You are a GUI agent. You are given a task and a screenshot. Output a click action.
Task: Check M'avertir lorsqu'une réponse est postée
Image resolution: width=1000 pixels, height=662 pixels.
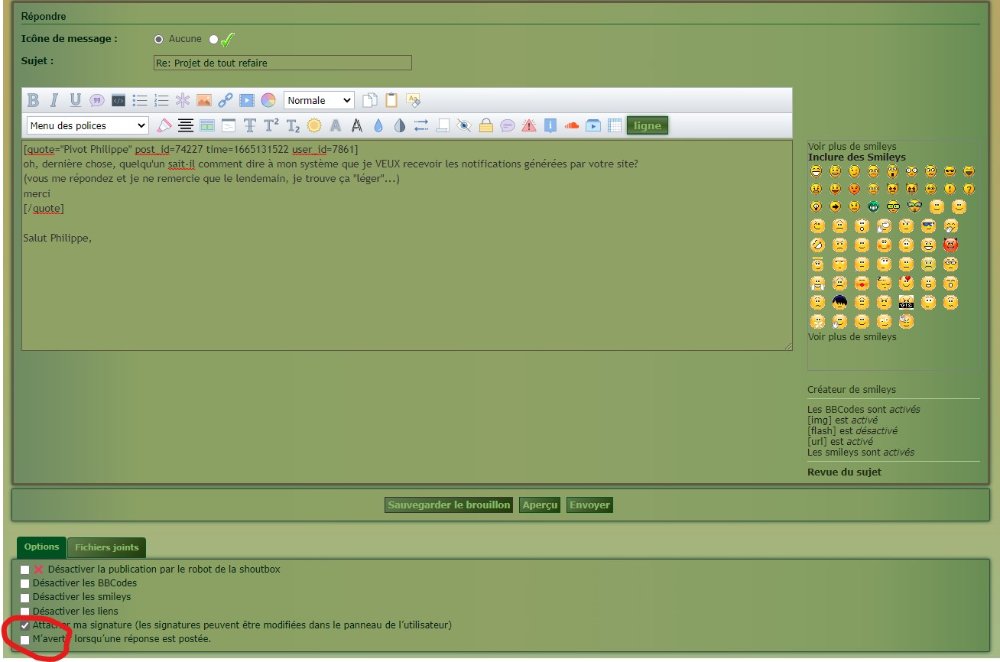coord(25,640)
